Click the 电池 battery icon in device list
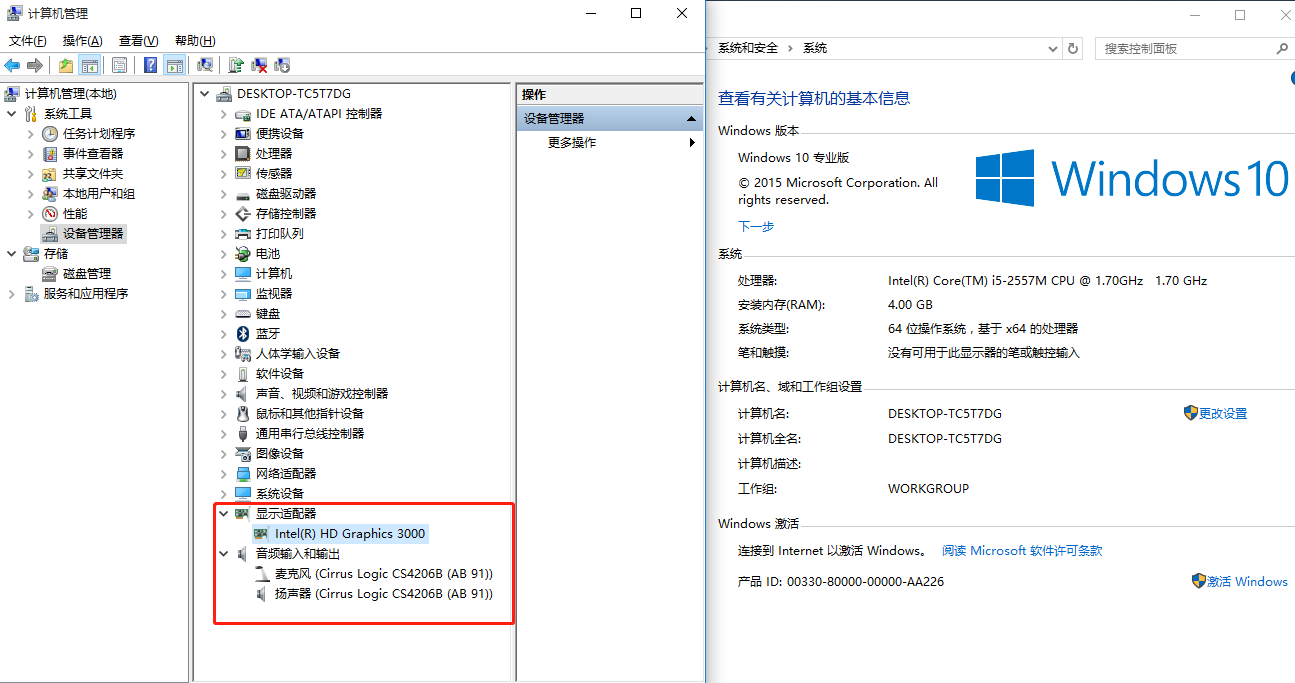This screenshot has height=683, width=1295. pyautogui.click(x=242, y=253)
